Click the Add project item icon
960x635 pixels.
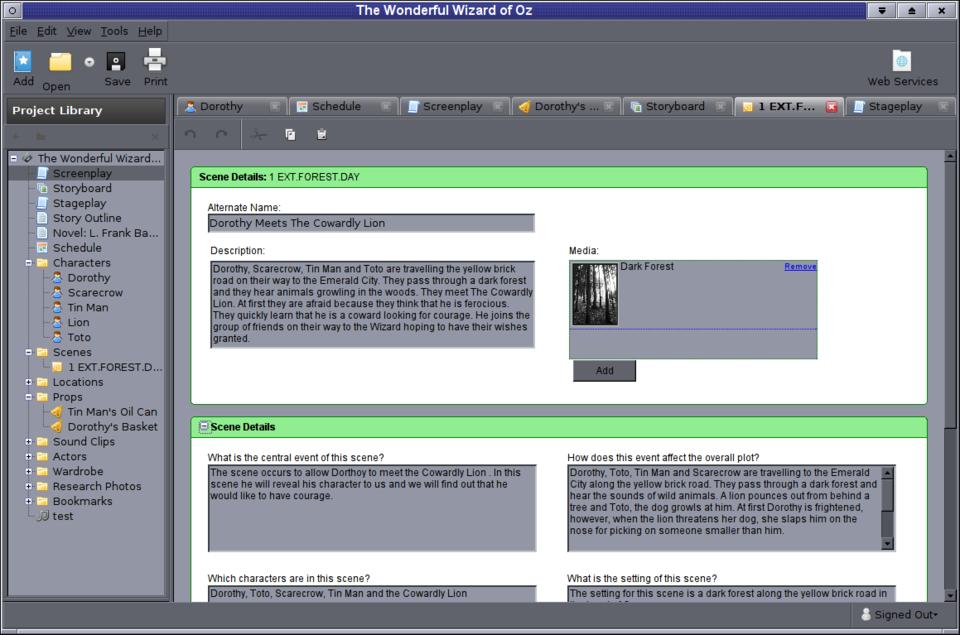(x=22, y=62)
